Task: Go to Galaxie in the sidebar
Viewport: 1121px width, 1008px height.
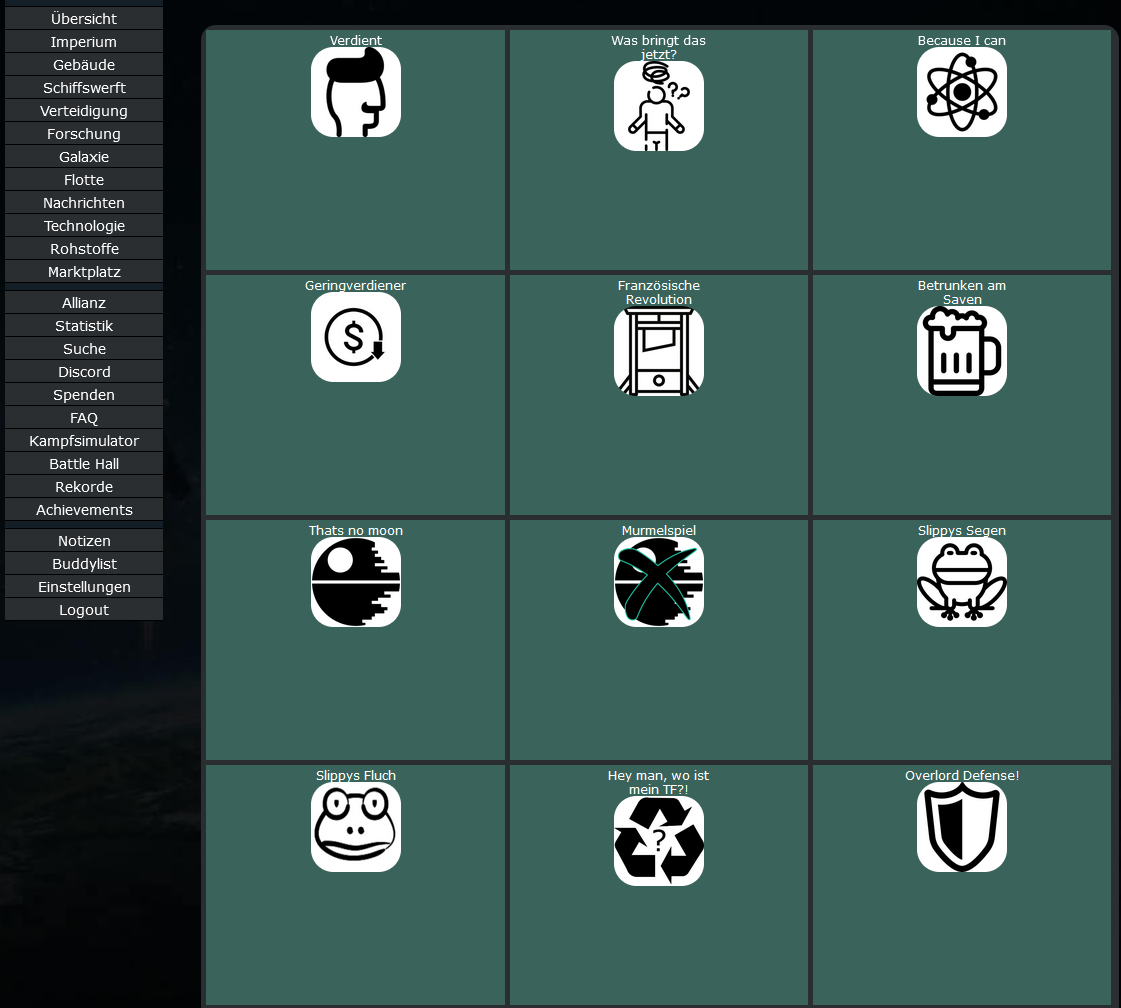Action: pos(84,157)
